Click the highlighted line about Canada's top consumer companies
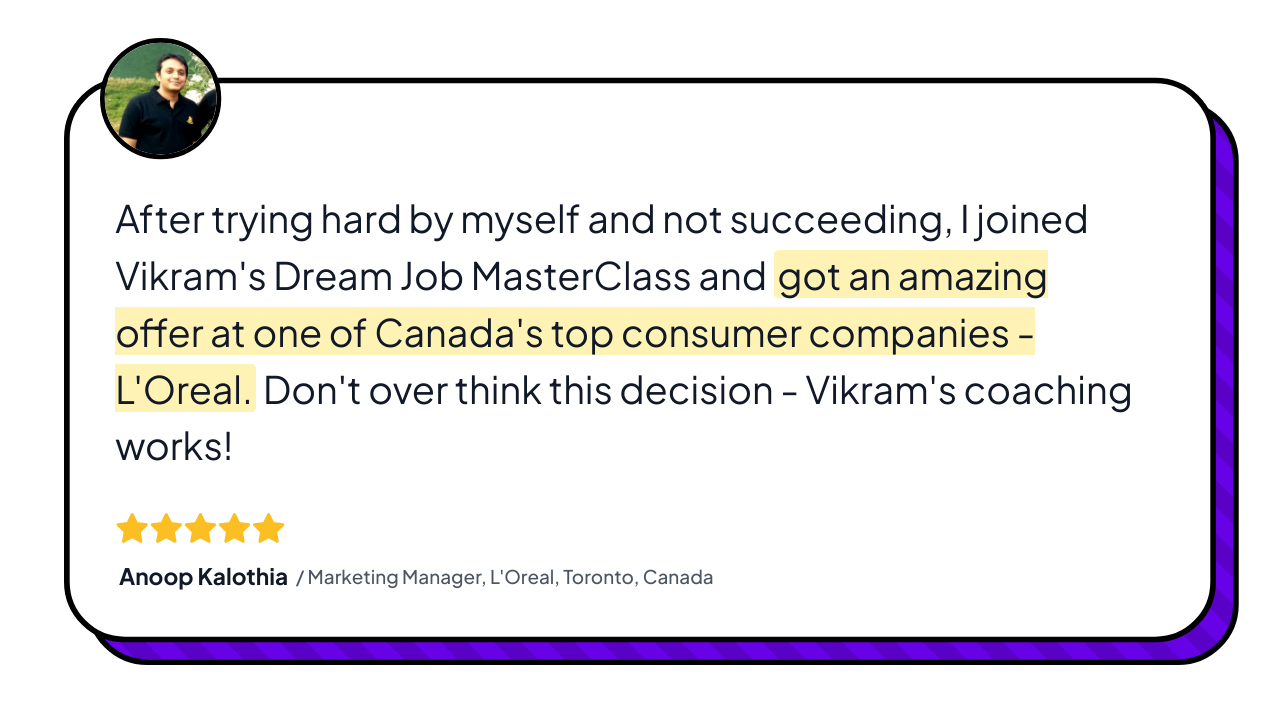1280x720 pixels. [x=574, y=333]
